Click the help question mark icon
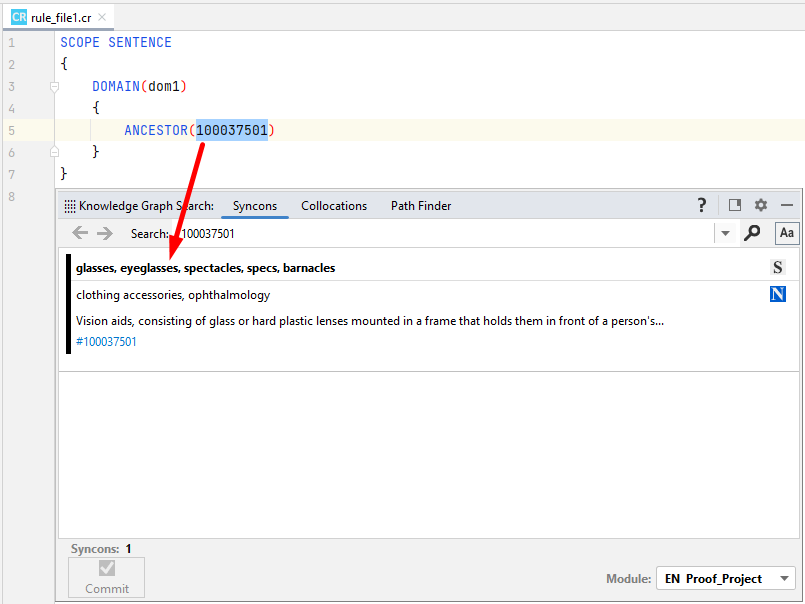This screenshot has height=604, width=805. tap(702, 205)
